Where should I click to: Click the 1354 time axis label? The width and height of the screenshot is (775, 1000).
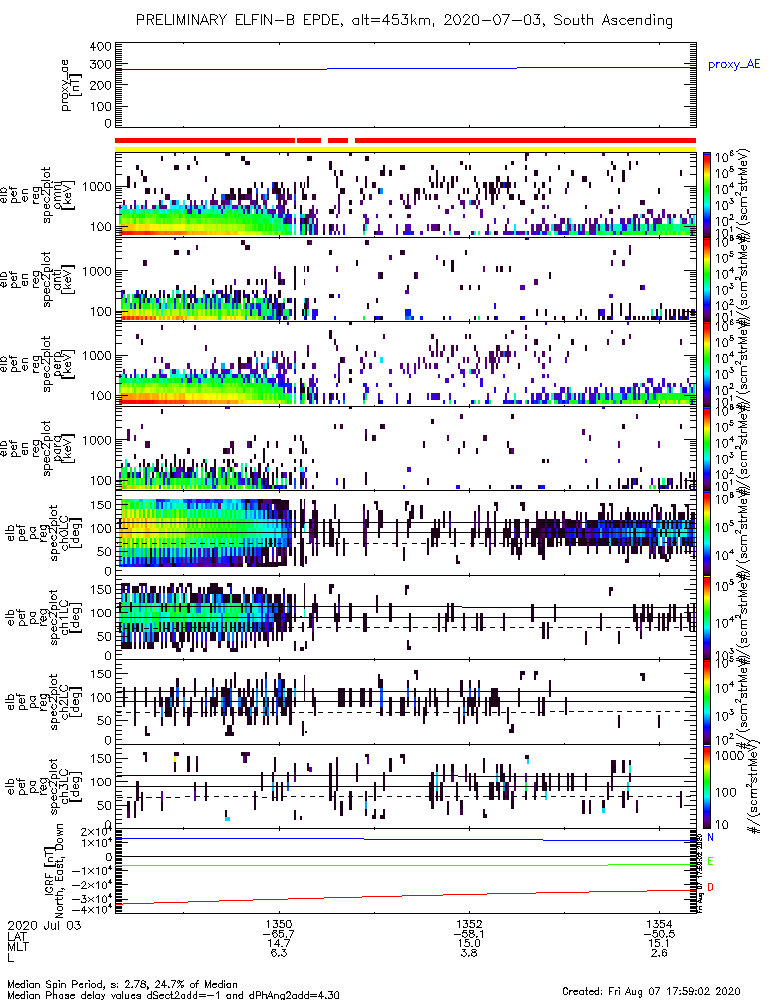(x=659, y=924)
